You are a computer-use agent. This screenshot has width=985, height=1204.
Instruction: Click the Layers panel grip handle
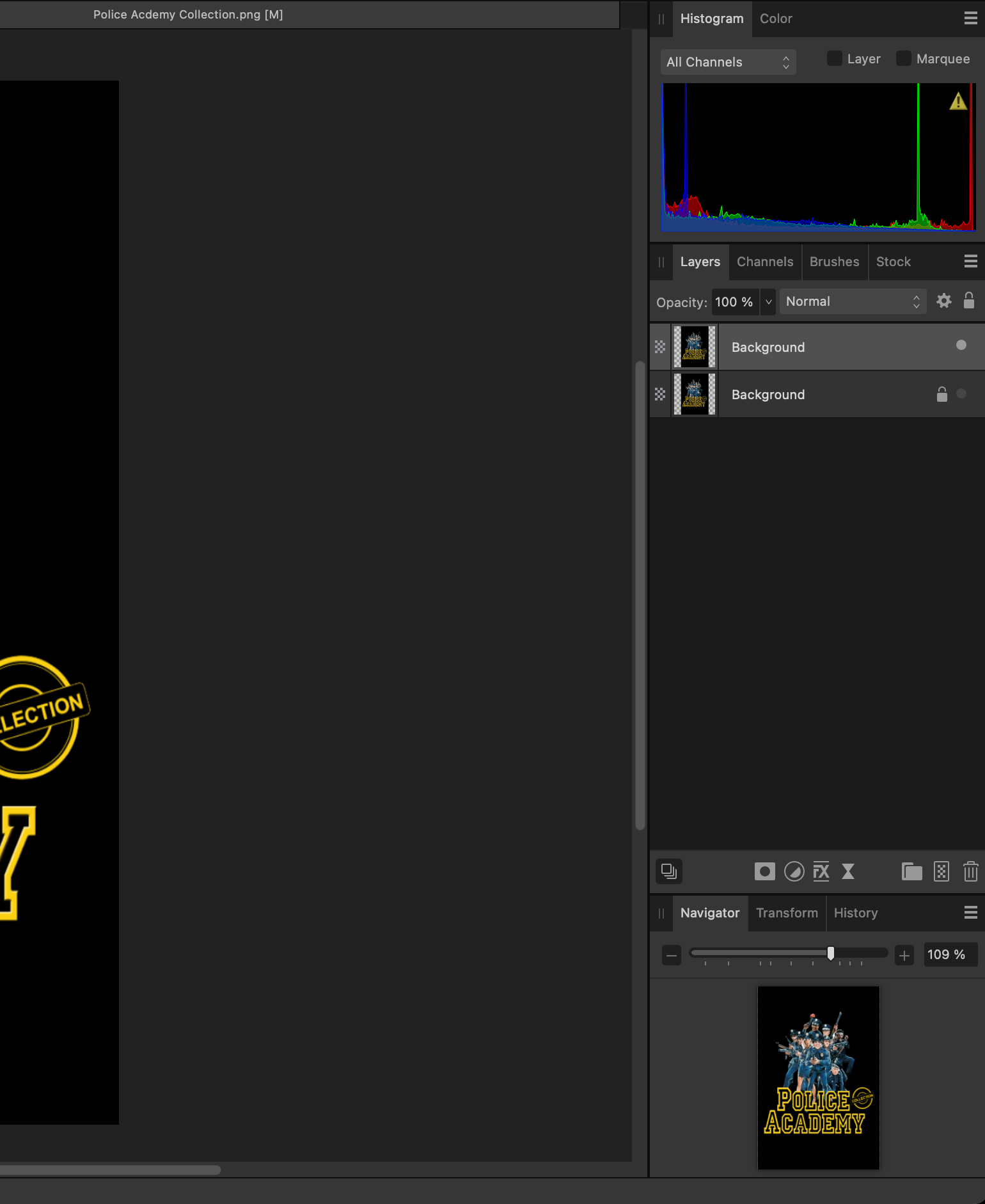[661, 262]
